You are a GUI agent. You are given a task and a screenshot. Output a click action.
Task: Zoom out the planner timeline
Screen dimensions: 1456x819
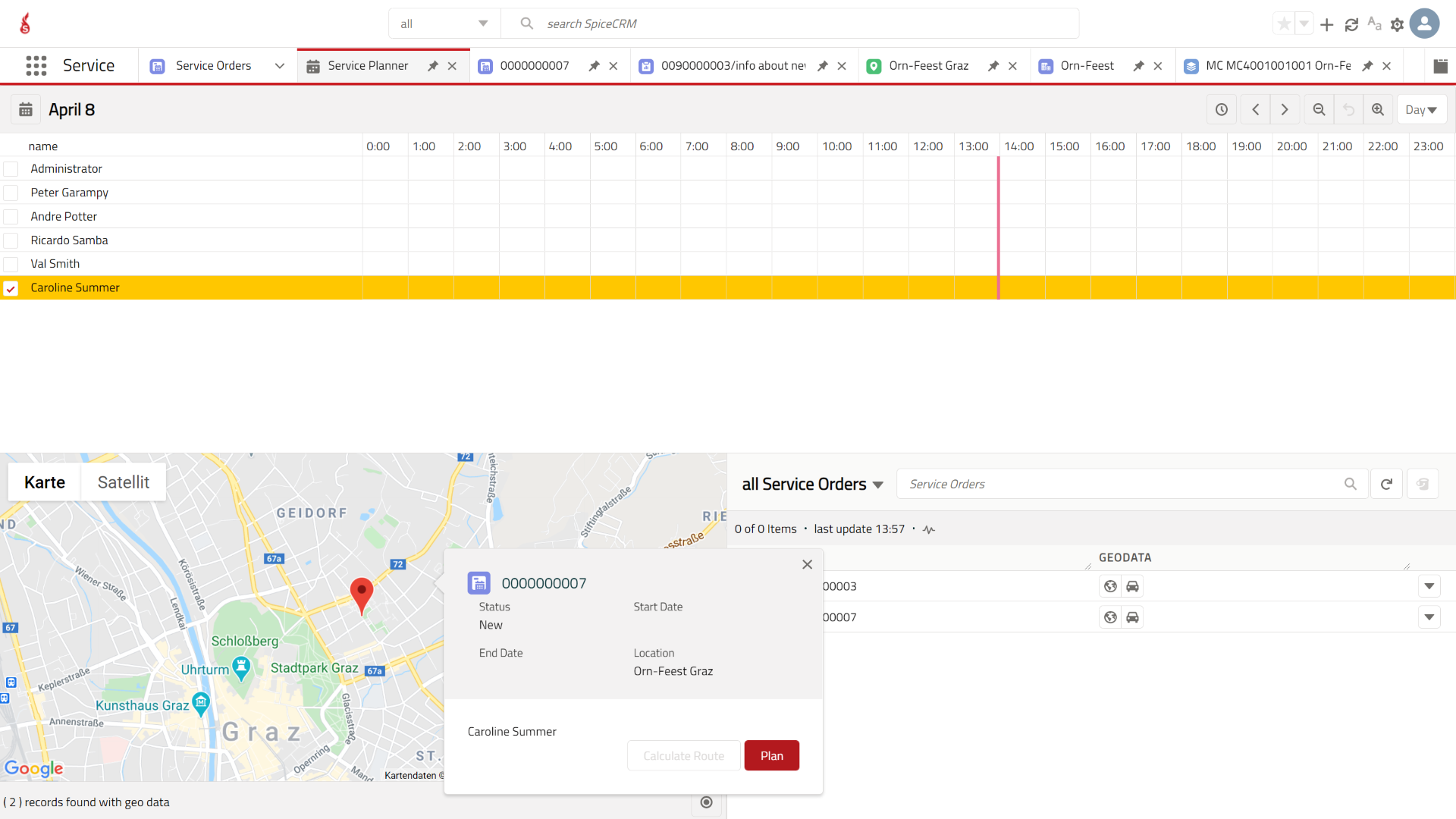pos(1319,110)
